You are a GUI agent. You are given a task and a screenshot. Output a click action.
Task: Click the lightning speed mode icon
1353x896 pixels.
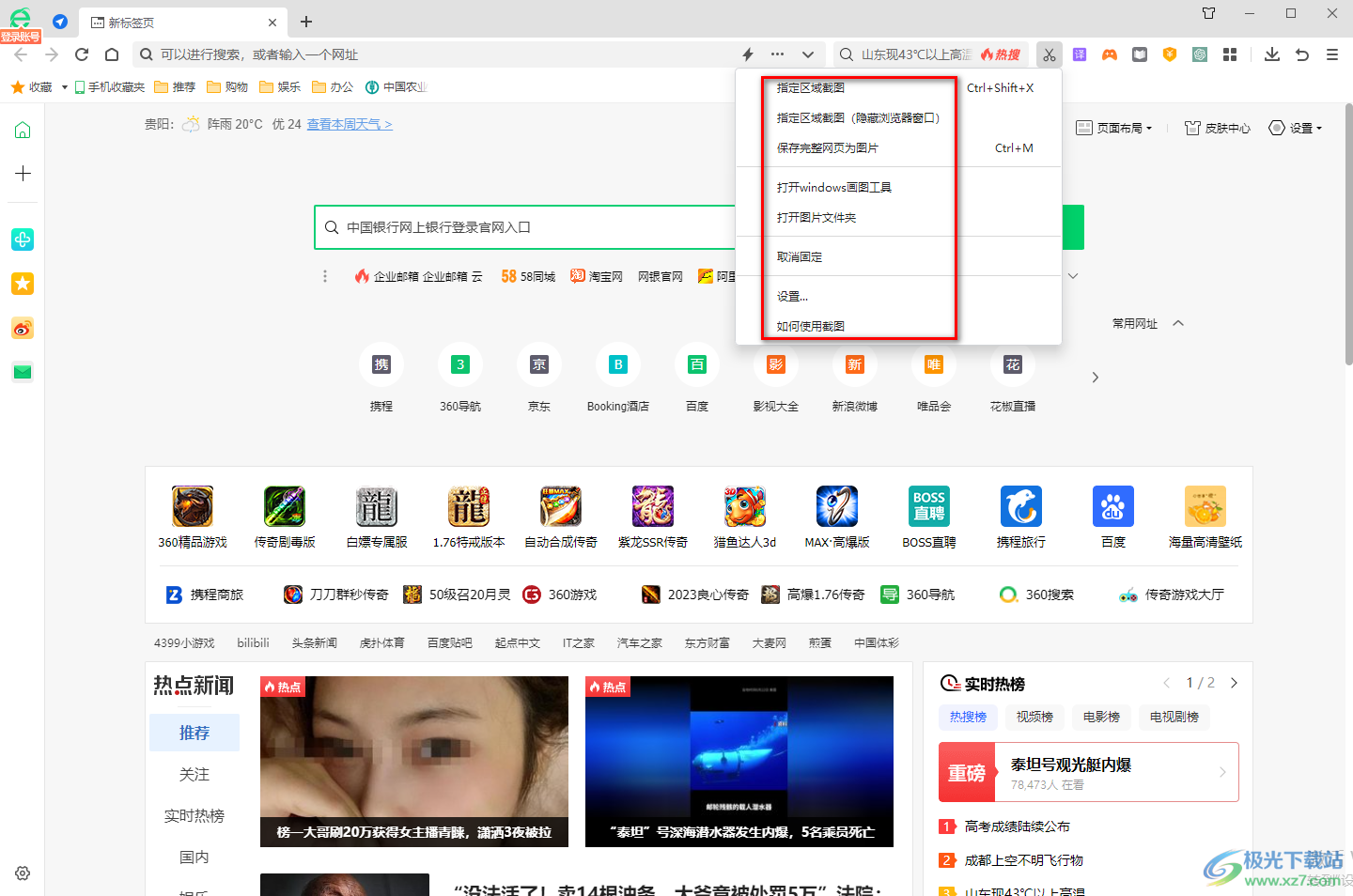(748, 54)
